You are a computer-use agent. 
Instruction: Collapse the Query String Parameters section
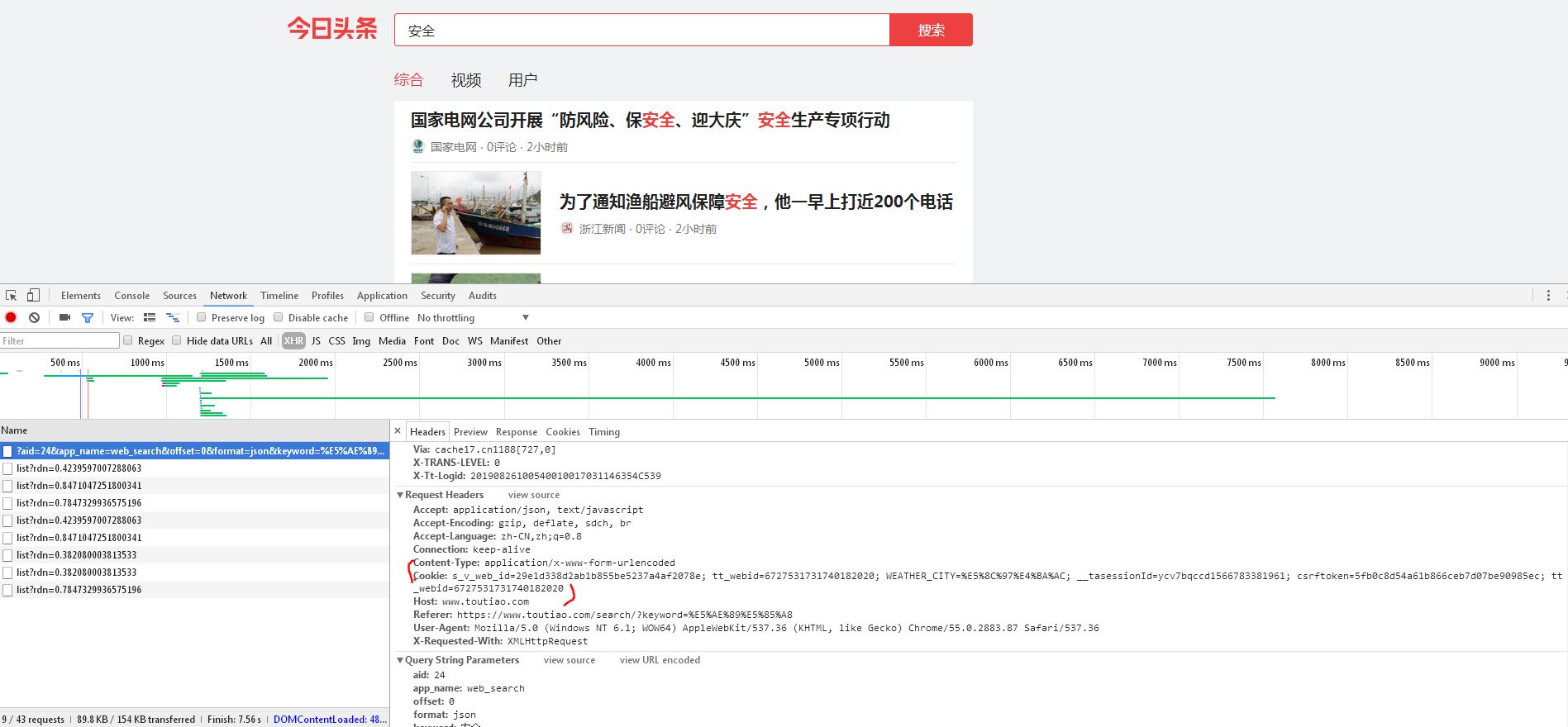(x=400, y=660)
